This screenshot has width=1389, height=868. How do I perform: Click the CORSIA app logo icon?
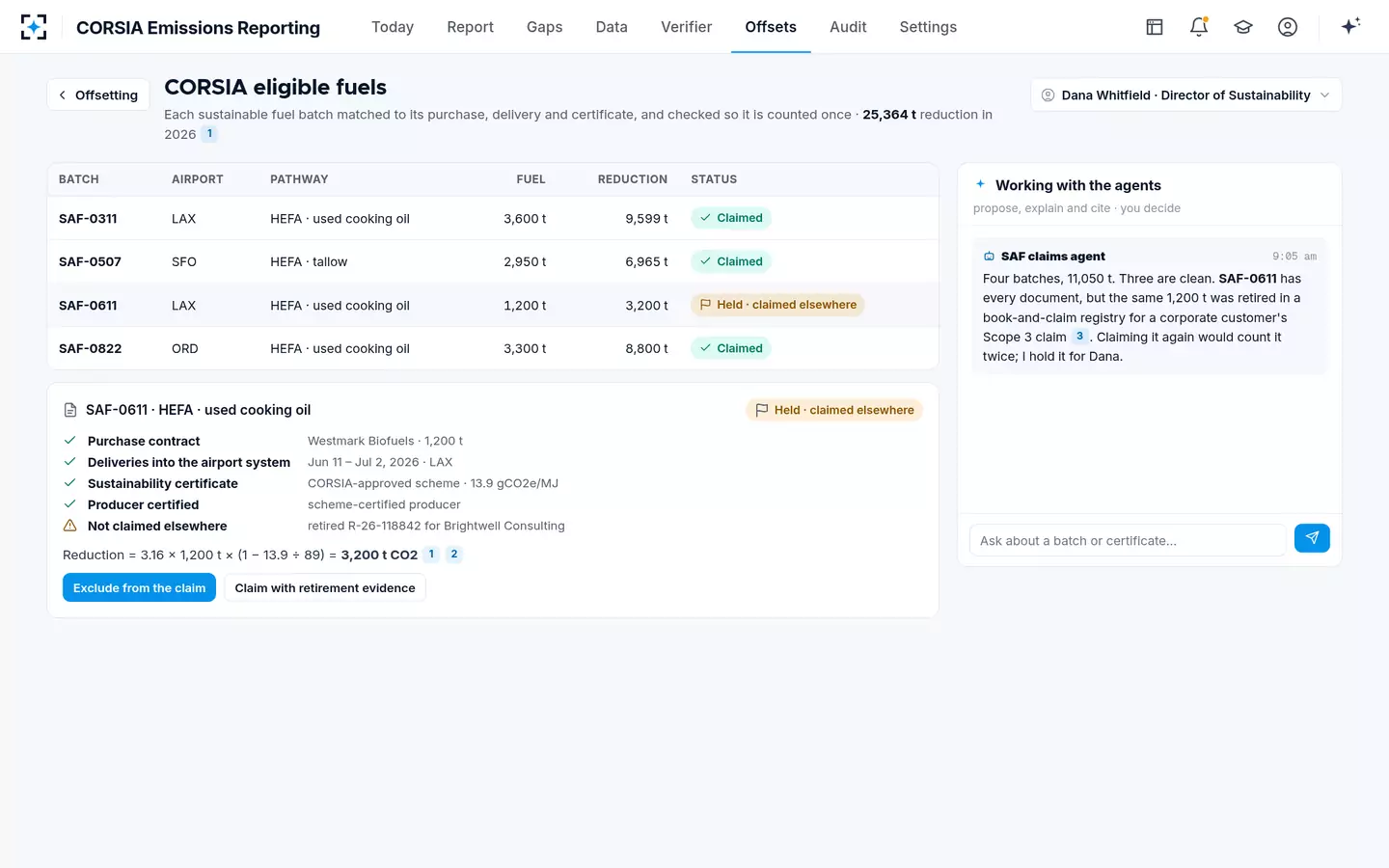point(34,27)
